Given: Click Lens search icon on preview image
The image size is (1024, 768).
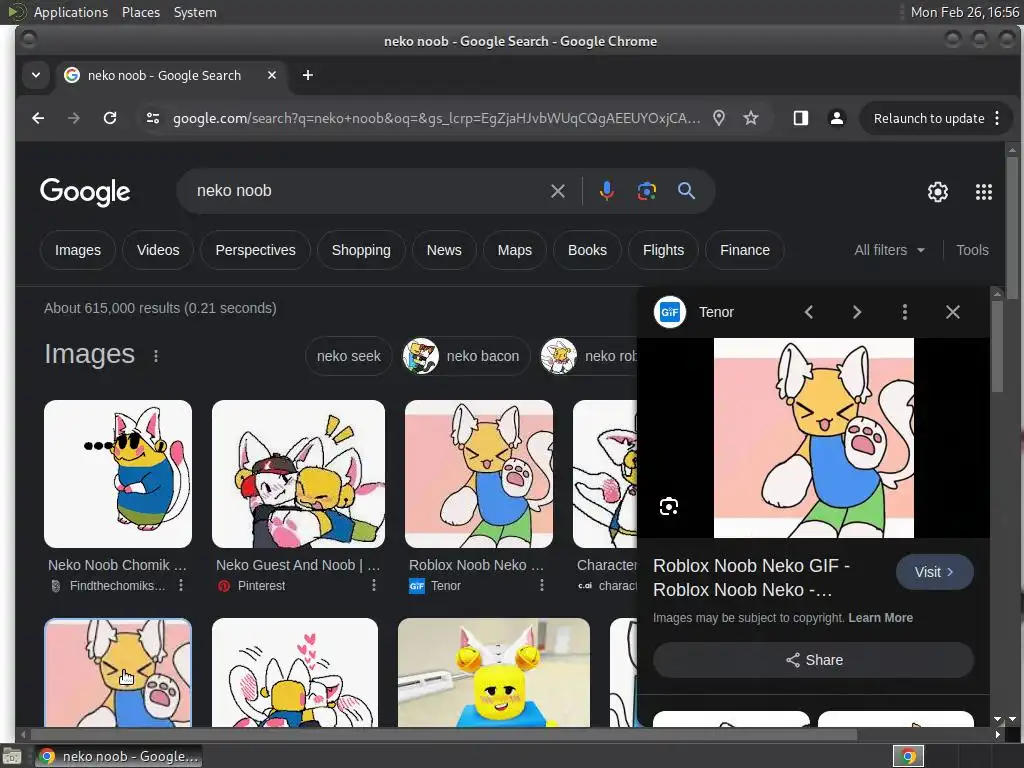Looking at the screenshot, I should (669, 506).
